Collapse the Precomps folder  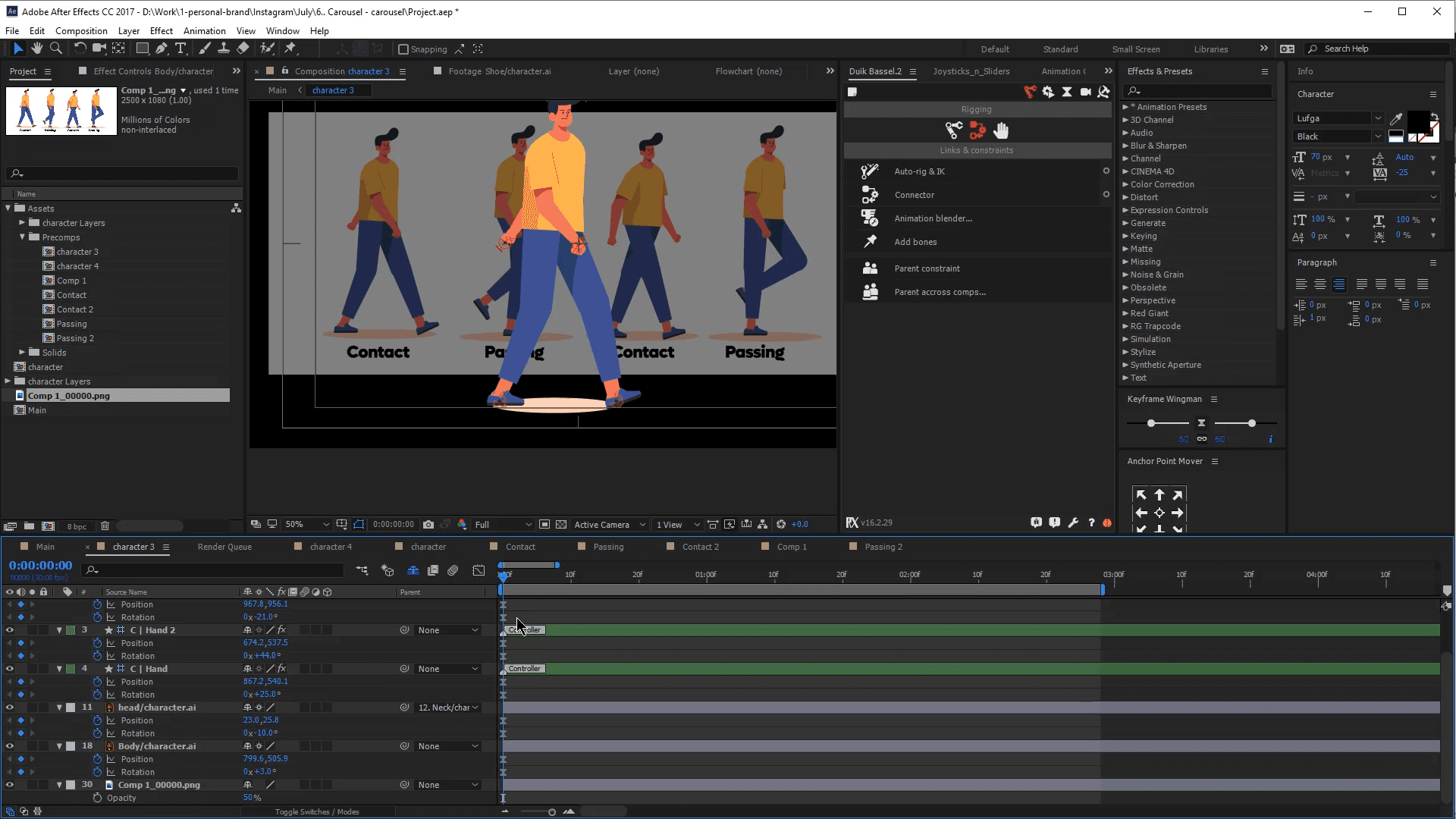point(22,237)
